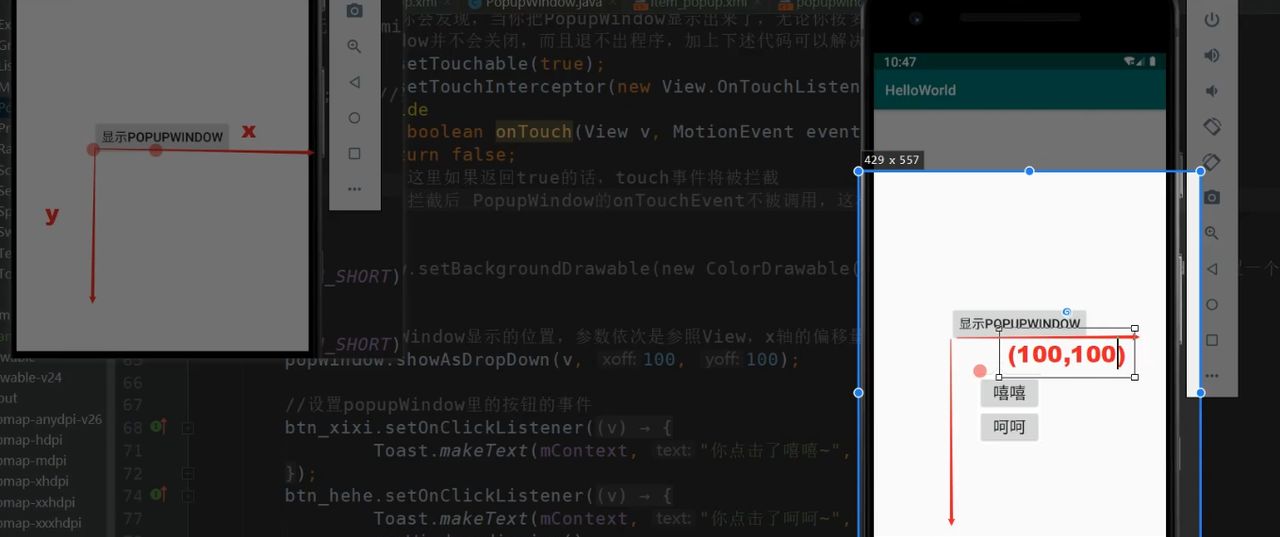Tap the Overview square in right emulator toolbar
The image size is (1280, 537).
pos(1212,340)
